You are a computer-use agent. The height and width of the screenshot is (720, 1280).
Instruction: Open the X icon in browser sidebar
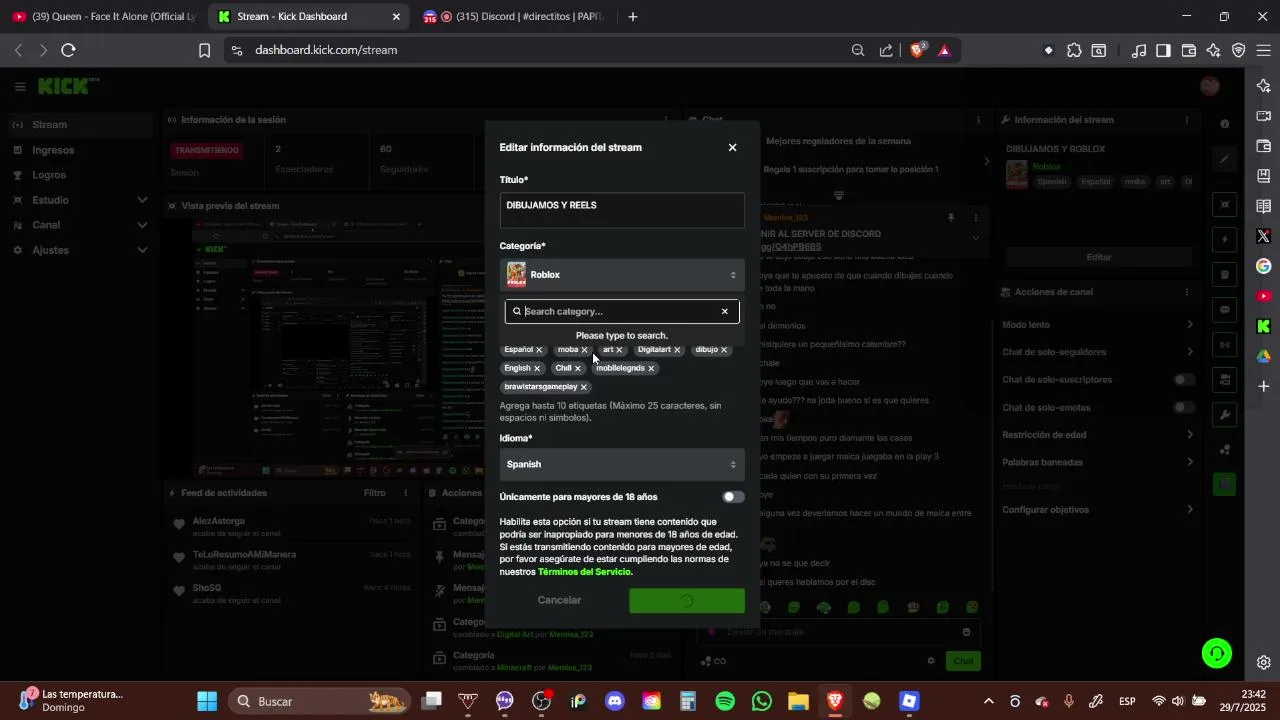coord(1264,237)
